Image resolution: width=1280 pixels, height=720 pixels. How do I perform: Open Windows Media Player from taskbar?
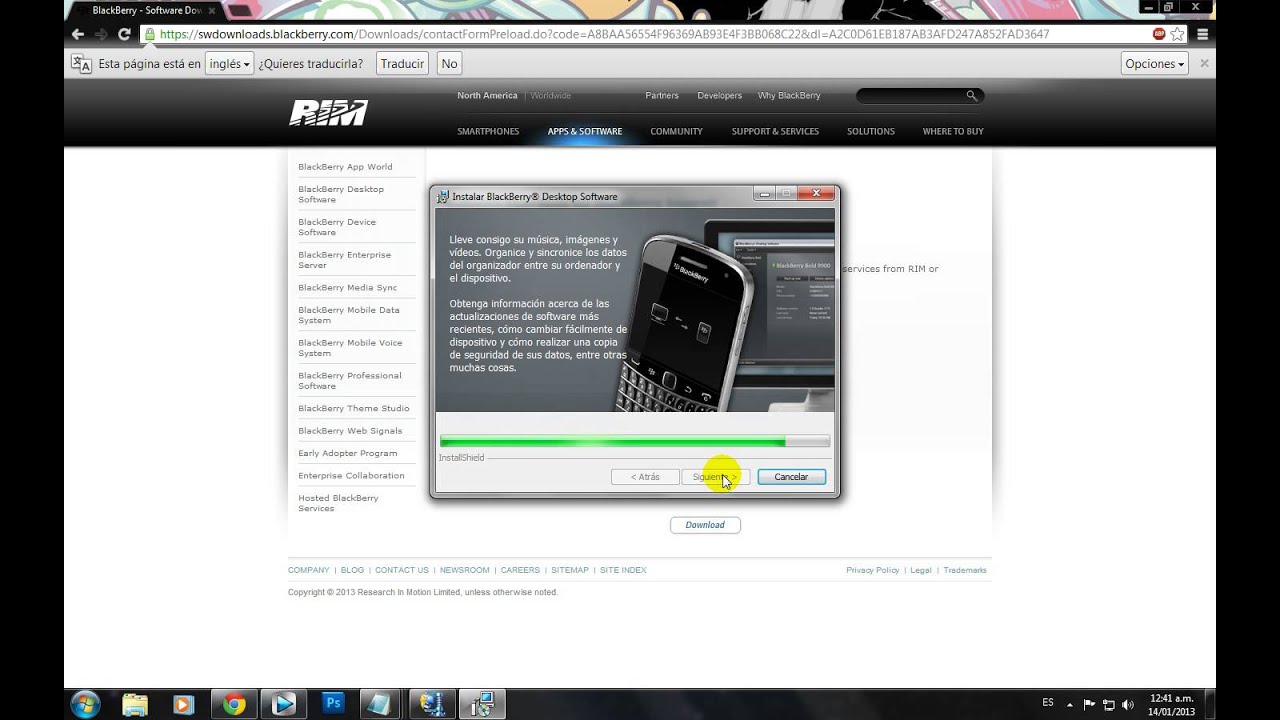point(183,704)
